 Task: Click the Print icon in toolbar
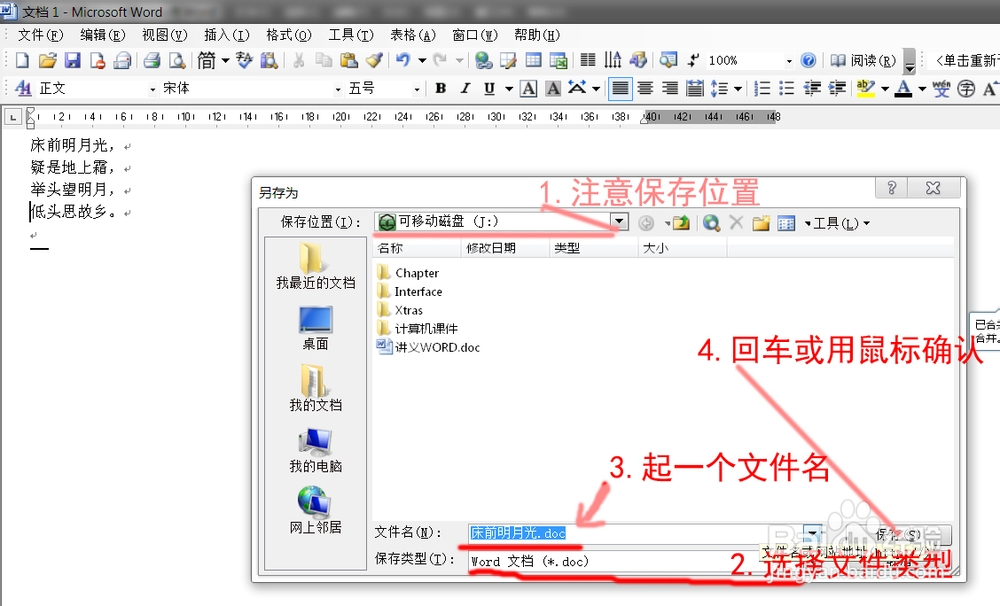152,60
